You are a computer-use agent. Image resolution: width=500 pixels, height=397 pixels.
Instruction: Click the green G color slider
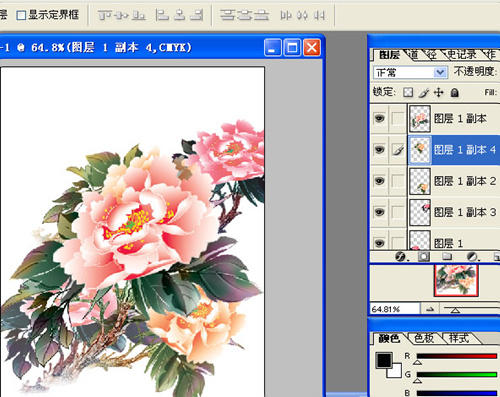click(456, 375)
